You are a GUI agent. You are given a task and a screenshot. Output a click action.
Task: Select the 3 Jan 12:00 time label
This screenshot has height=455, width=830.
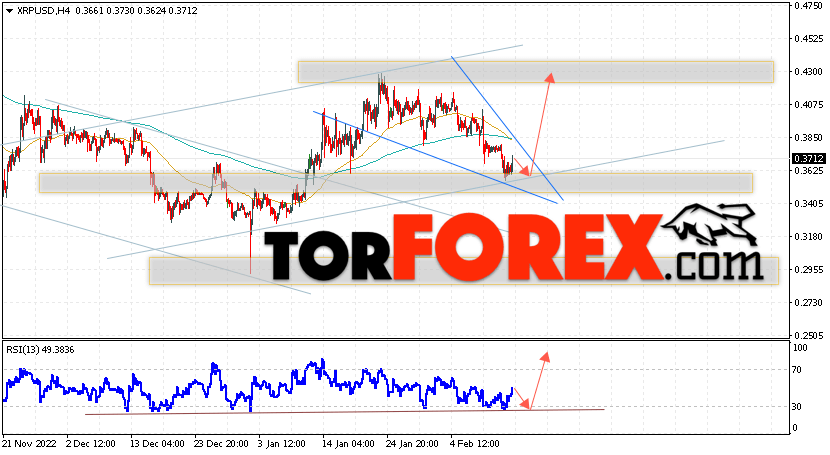click(x=282, y=443)
